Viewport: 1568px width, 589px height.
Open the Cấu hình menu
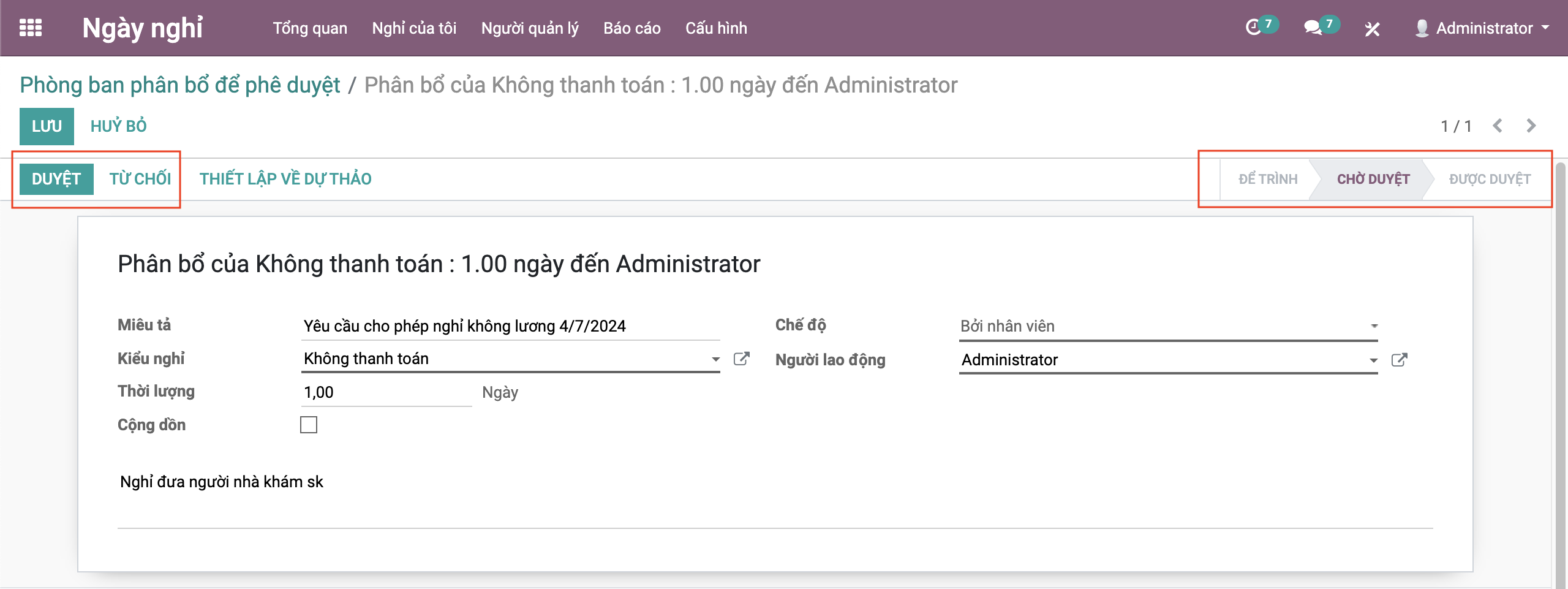coord(716,28)
